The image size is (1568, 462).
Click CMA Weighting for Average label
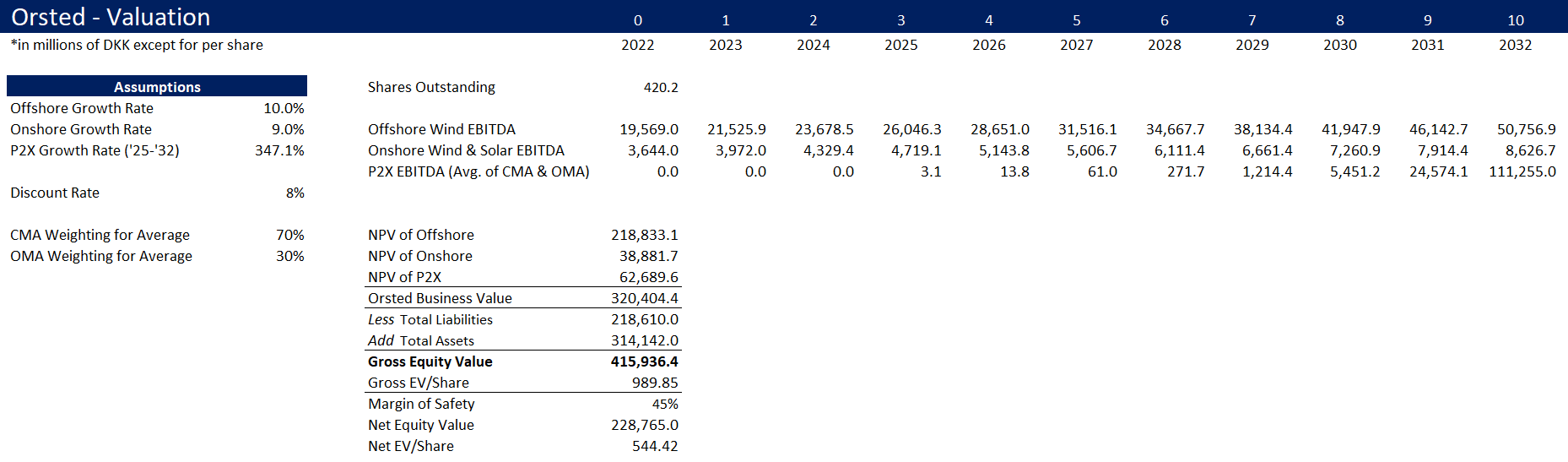point(100,235)
